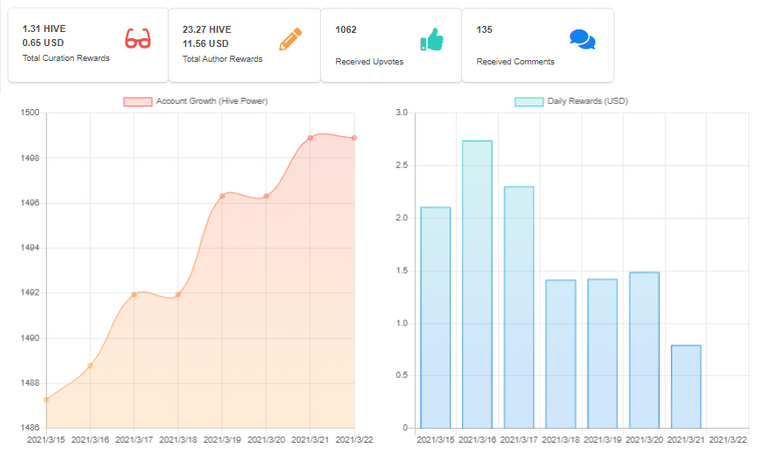Screen dimensions: 768x463
Task: Click the 1492 y-axis label on growth chart
Action: pos(30,292)
